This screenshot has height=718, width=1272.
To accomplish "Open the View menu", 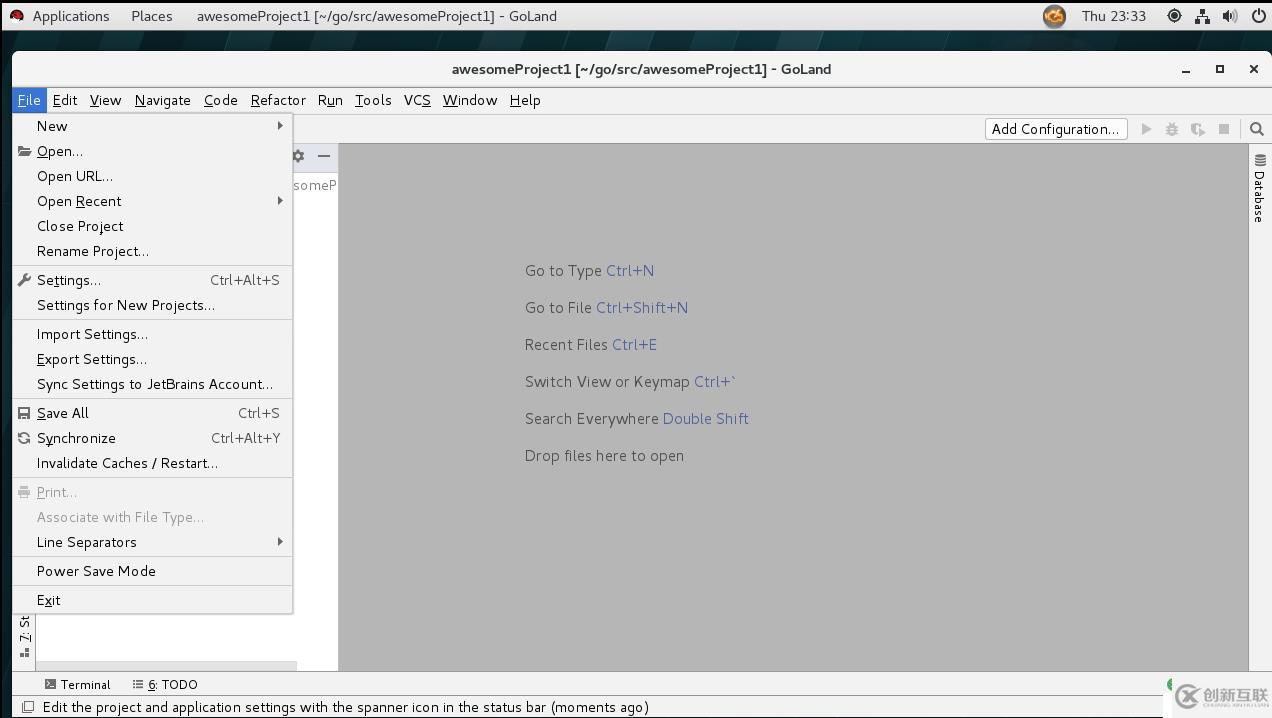I will tap(105, 100).
